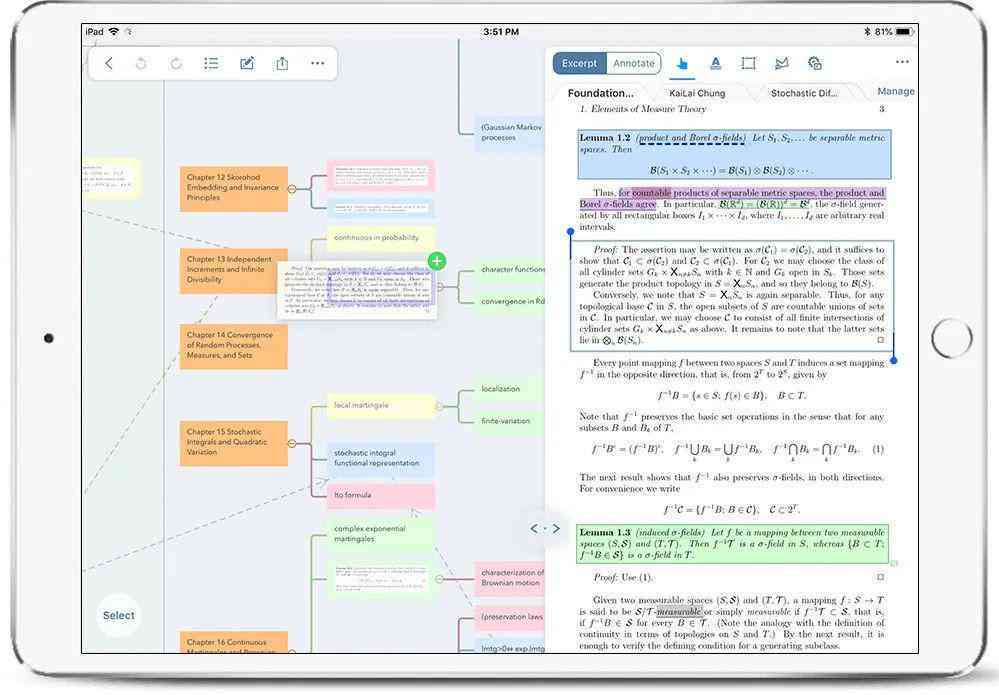The height and width of the screenshot is (695, 999).
Task: Tap Lemma 1.2 blue highlighted excerpt
Action: 734,154
